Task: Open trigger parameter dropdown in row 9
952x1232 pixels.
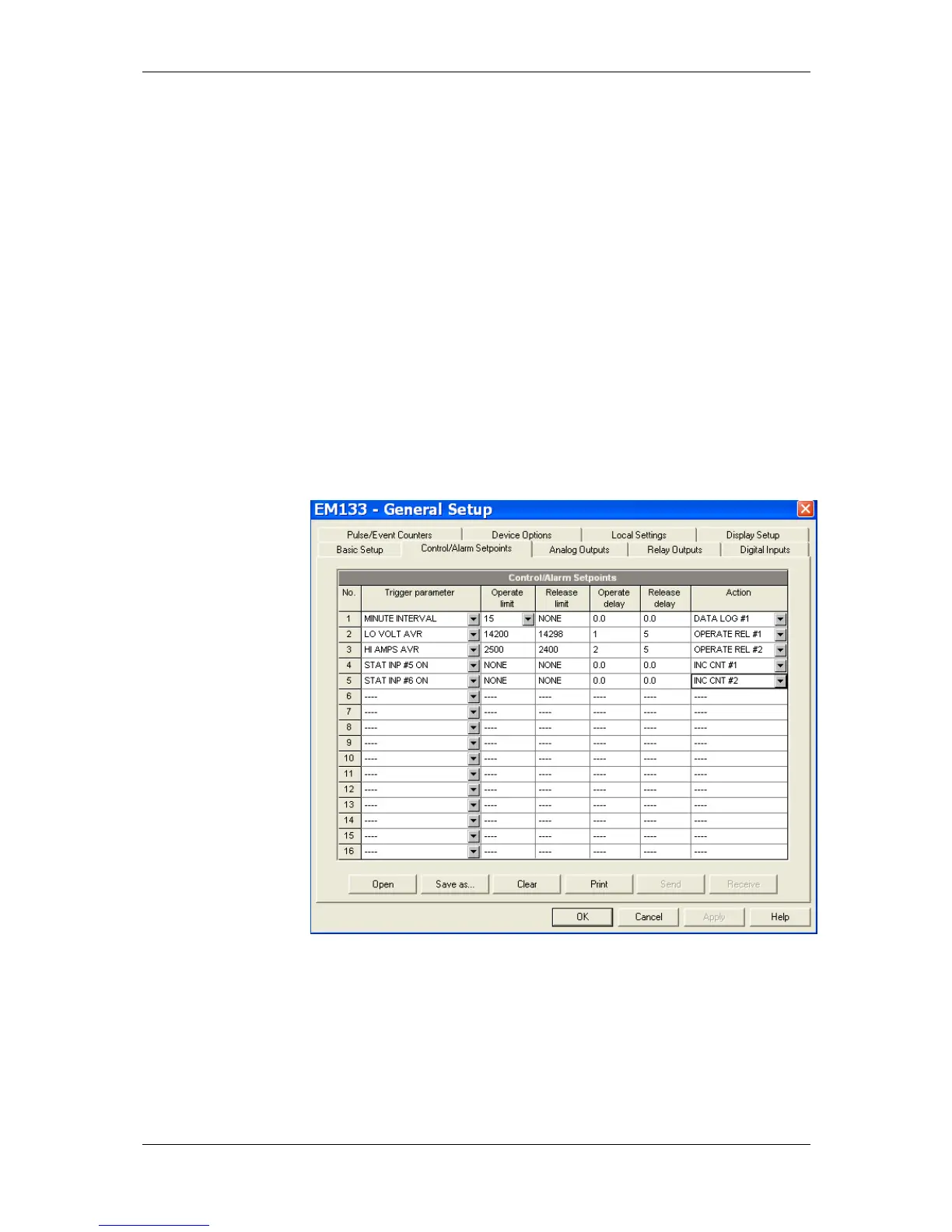Action: (x=474, y=744)
